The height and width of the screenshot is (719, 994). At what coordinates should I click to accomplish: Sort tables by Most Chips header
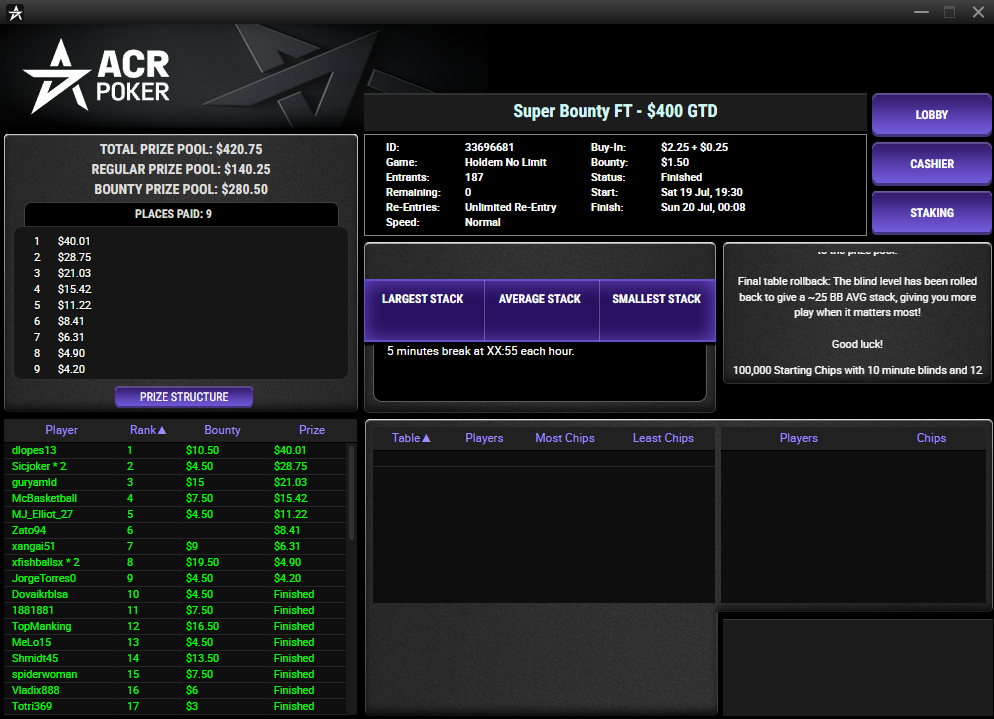pos(565,438)
